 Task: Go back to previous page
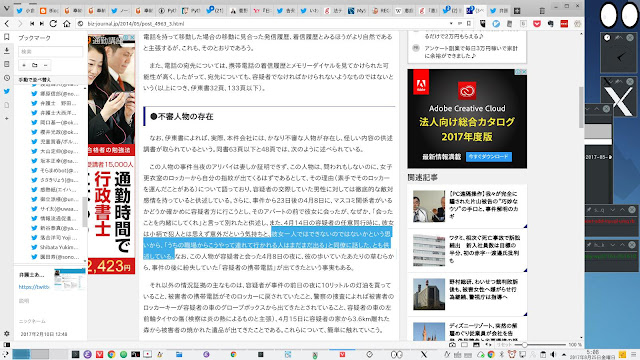[x=7, y=24]
